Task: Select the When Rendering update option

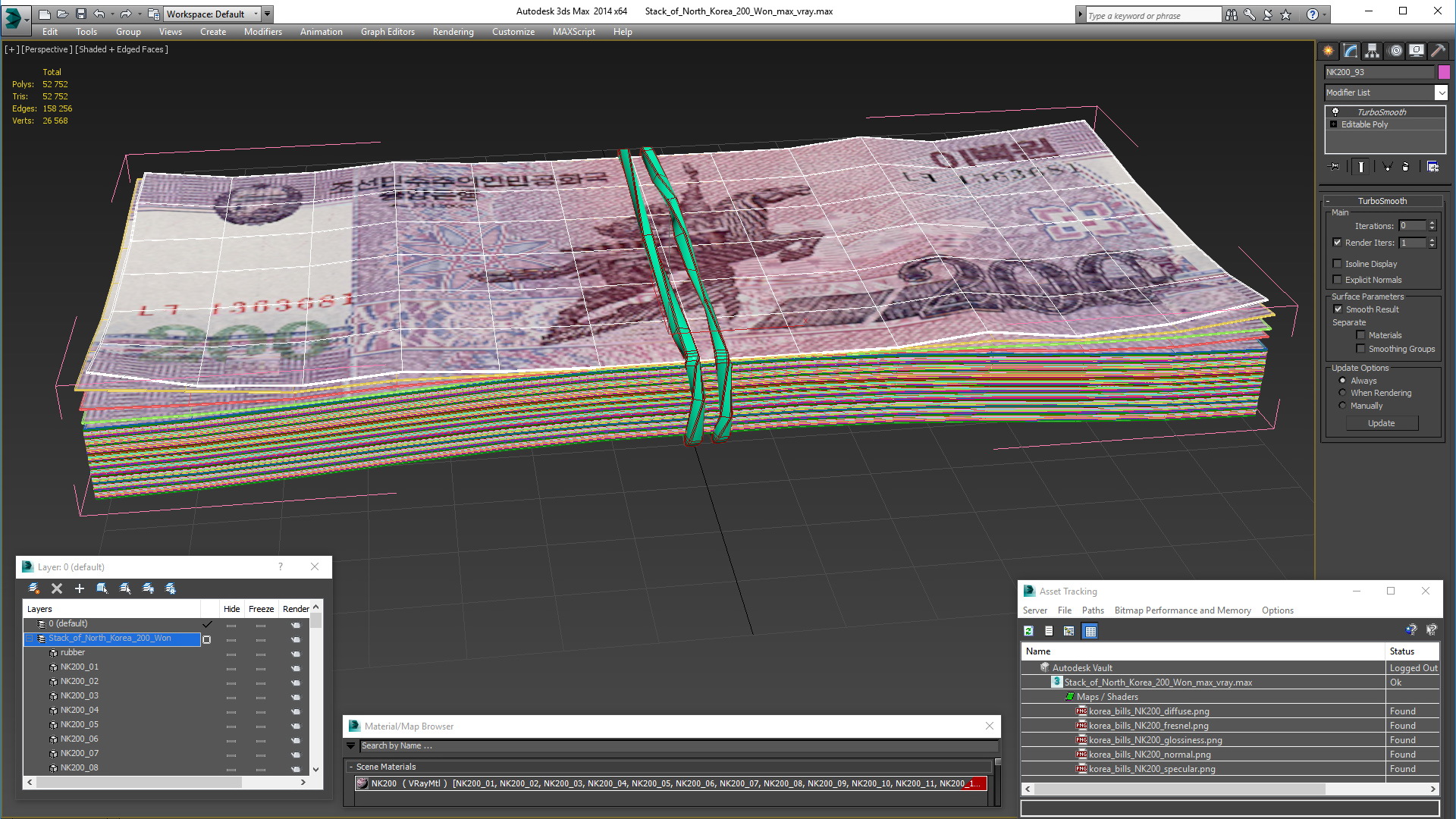Action: click(1342, 393)
